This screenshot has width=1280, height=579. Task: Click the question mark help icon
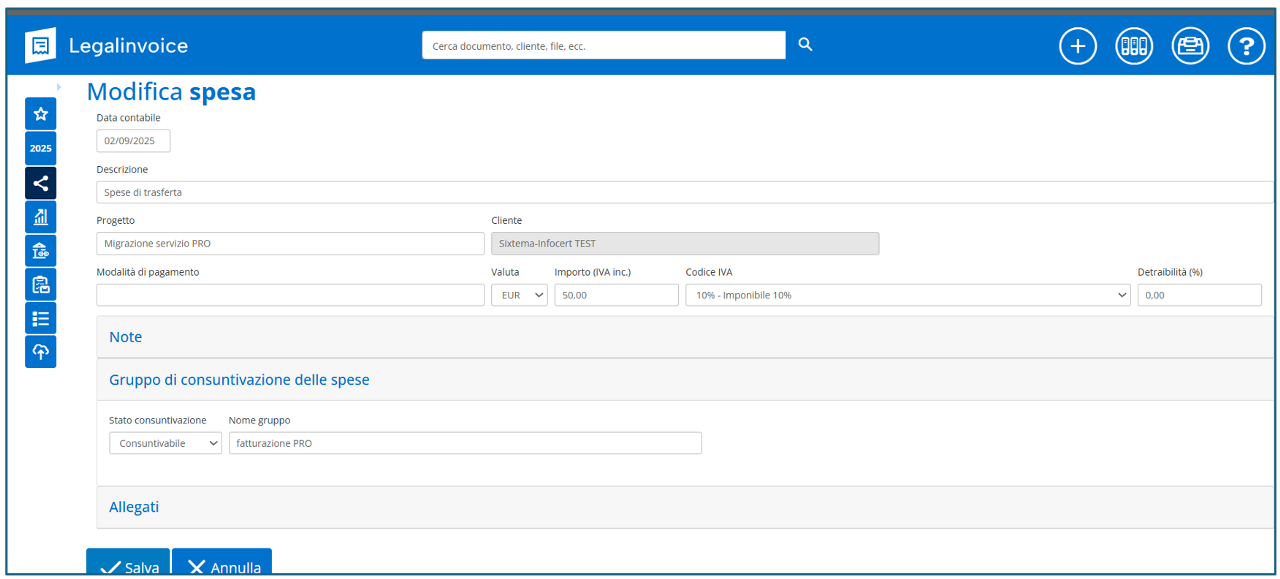(1246, 46)
